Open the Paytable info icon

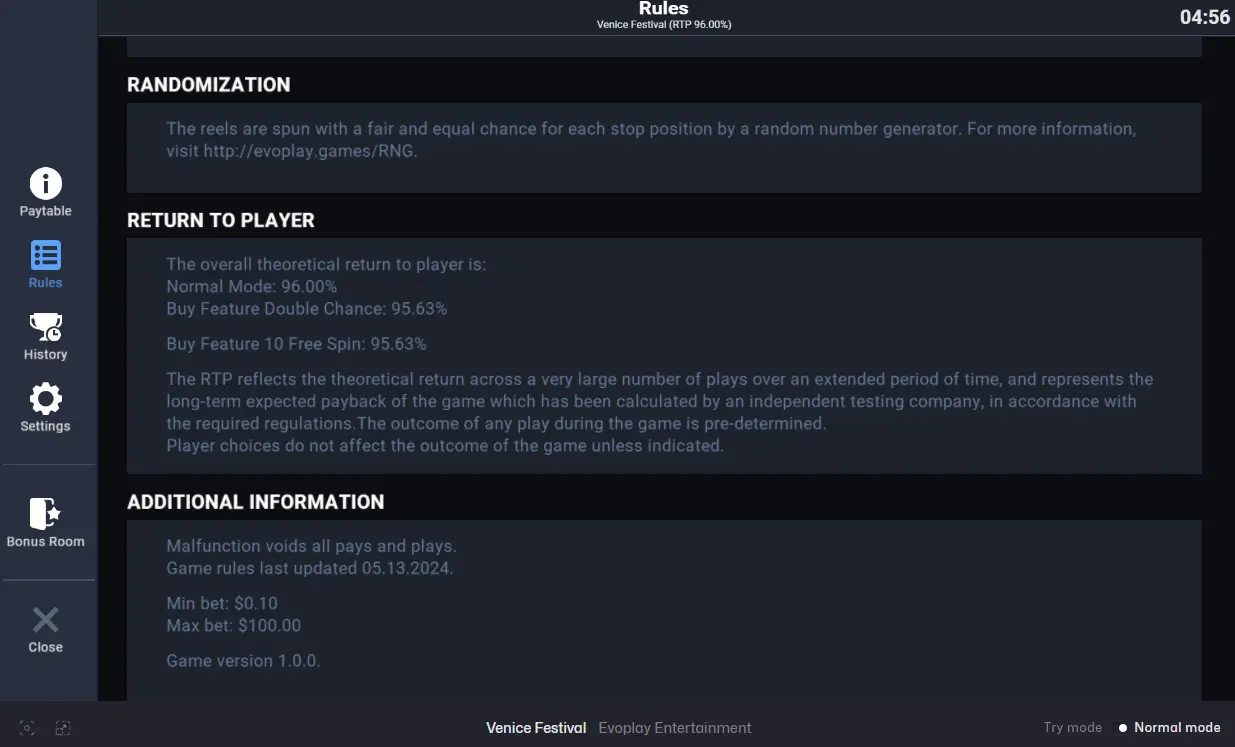click(45, 184)
